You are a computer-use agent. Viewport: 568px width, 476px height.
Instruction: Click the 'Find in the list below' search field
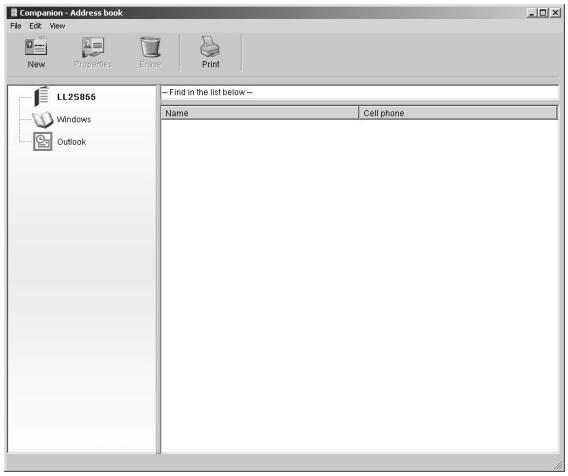(x=359, y=92)
